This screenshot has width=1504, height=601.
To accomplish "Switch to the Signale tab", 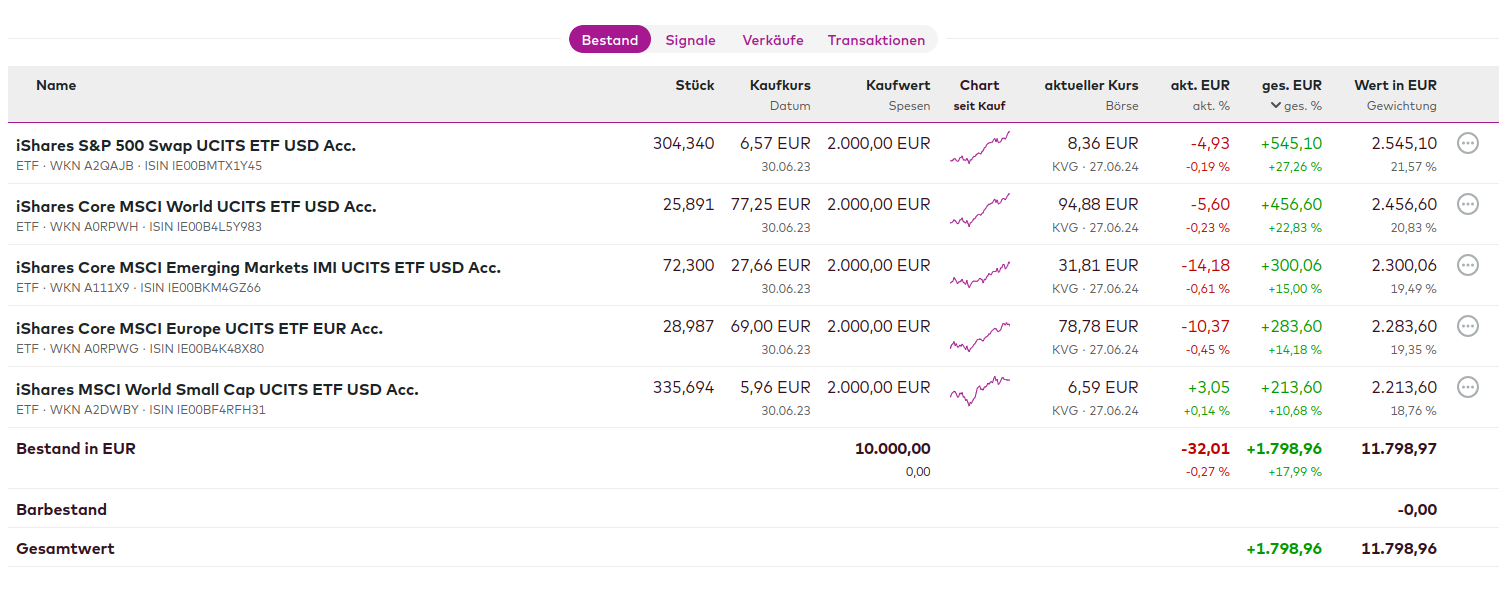I will (x=690, y=40).
